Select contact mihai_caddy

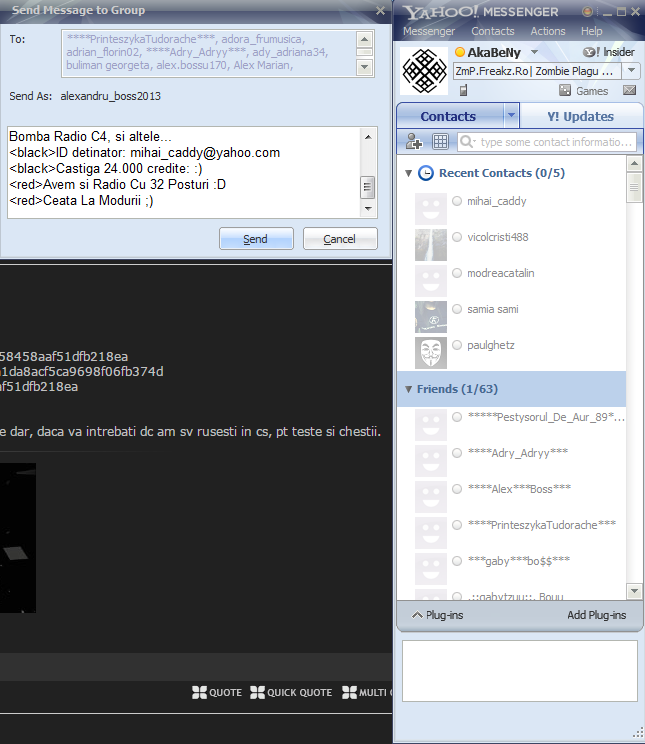click(x=496, y=201)
